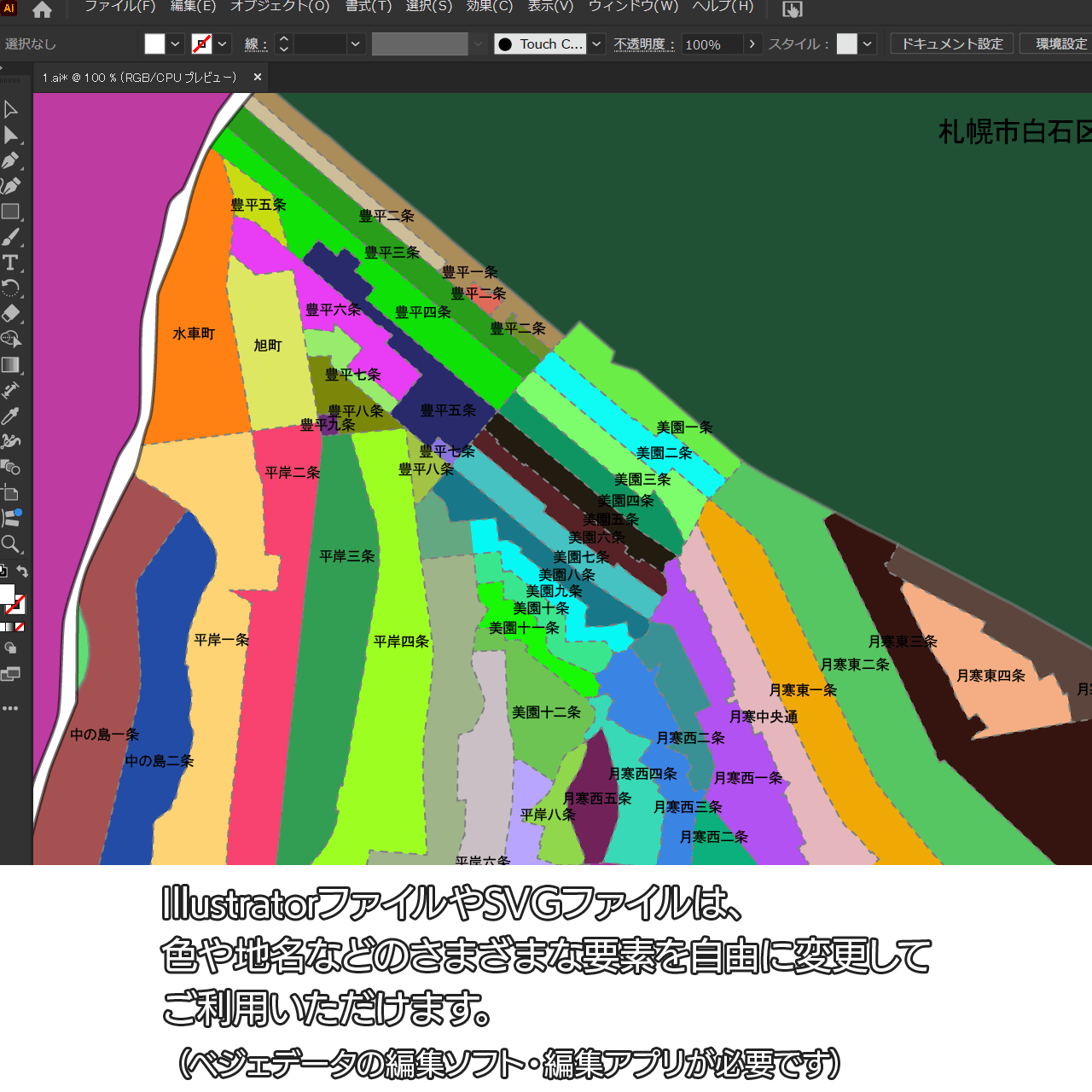Choose the Eraser tool
The width and height of the screenshot is (1092, 1092).
[10, 313]
